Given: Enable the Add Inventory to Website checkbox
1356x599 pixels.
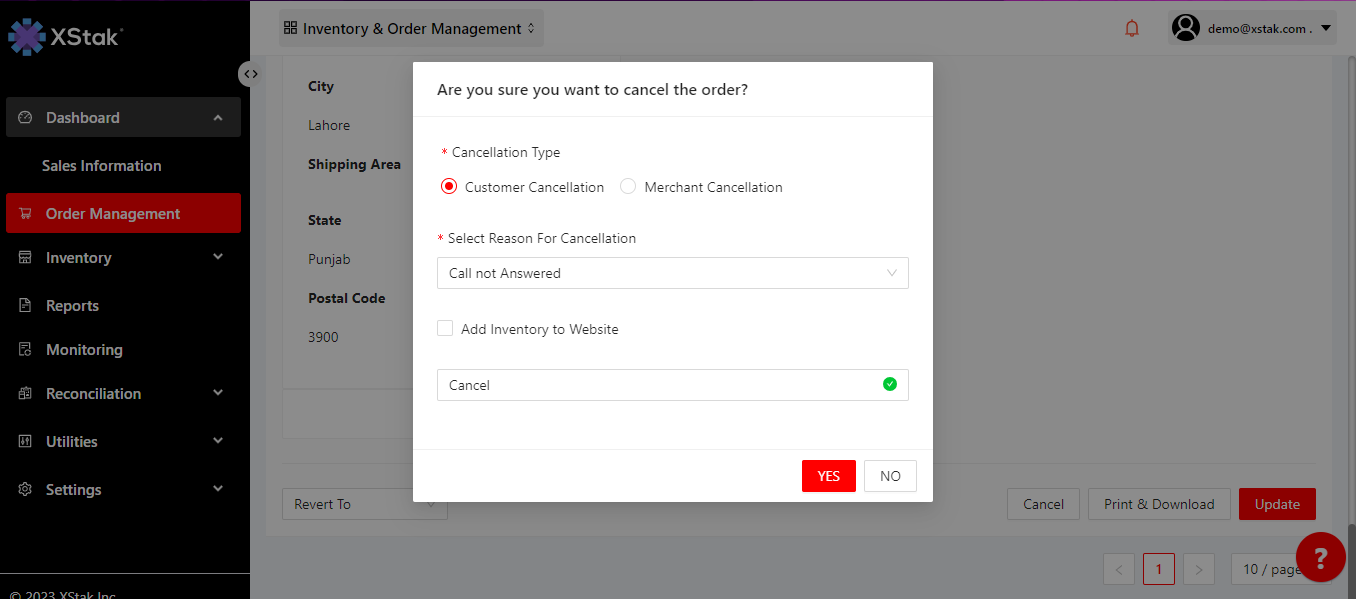Looking at the screenshot, I should coord(445,329).
